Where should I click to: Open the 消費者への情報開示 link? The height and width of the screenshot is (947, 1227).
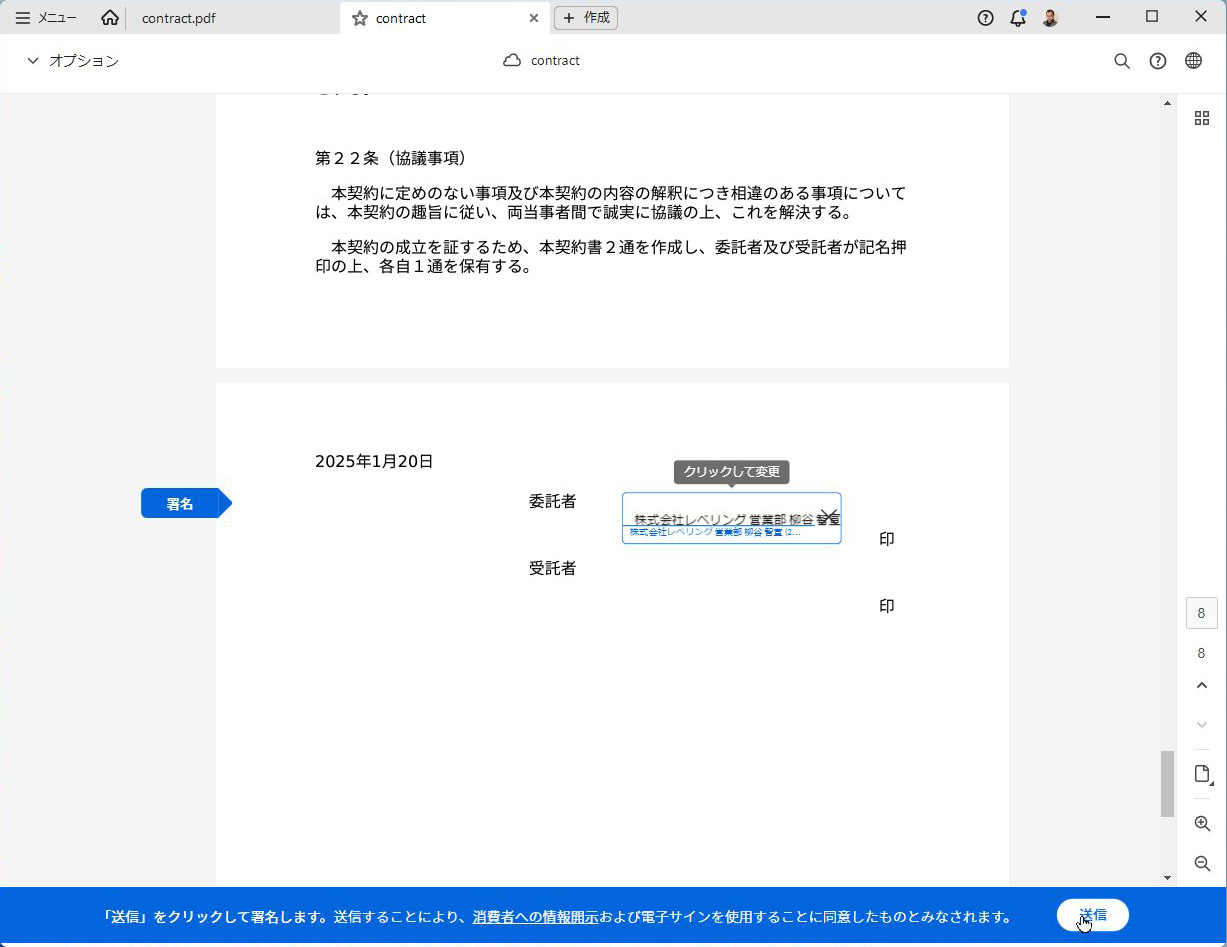pos(535,916)
